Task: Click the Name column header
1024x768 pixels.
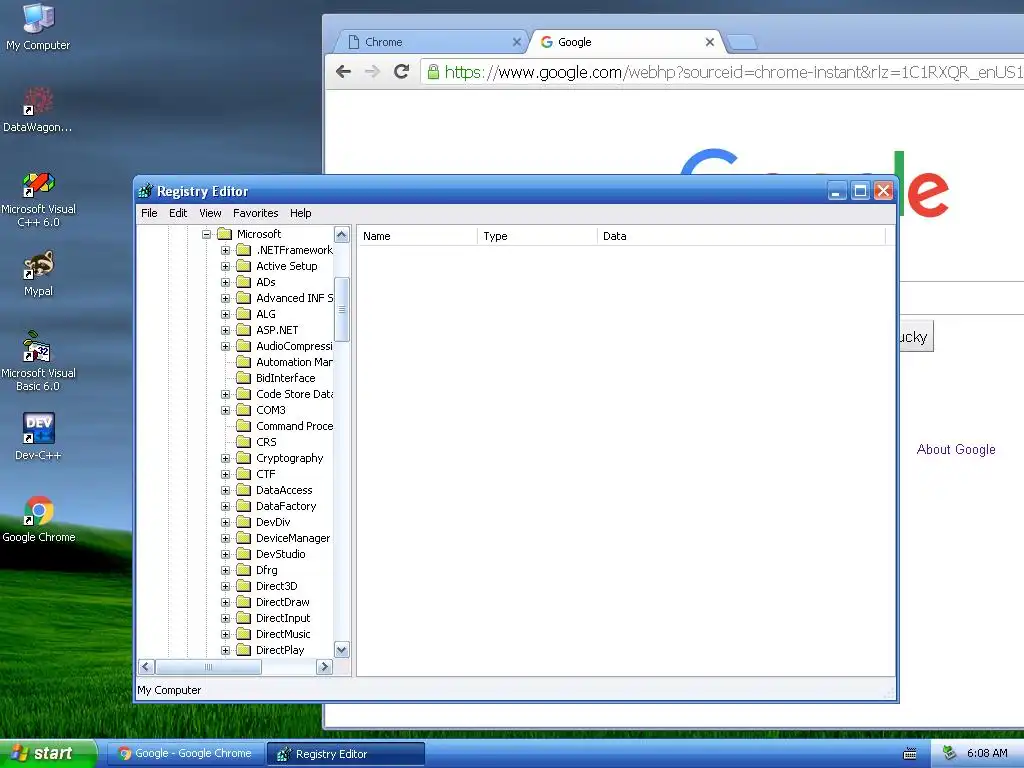Action: pyautogui.click(x=417, y=236)
